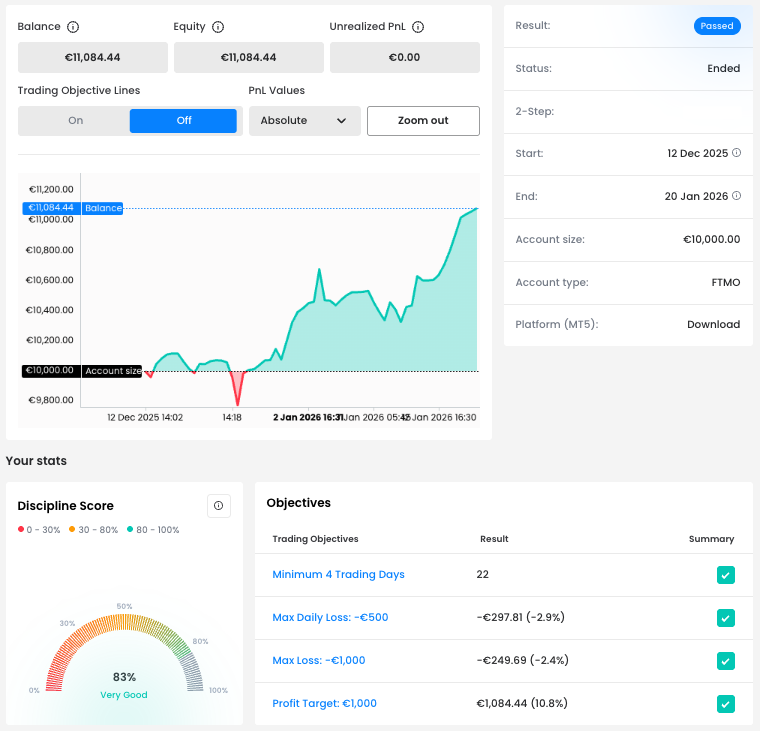Viewport: 760px width, 731px height.
Task: Click the info icon next to Start date
Action: click(x=737, y=153)
